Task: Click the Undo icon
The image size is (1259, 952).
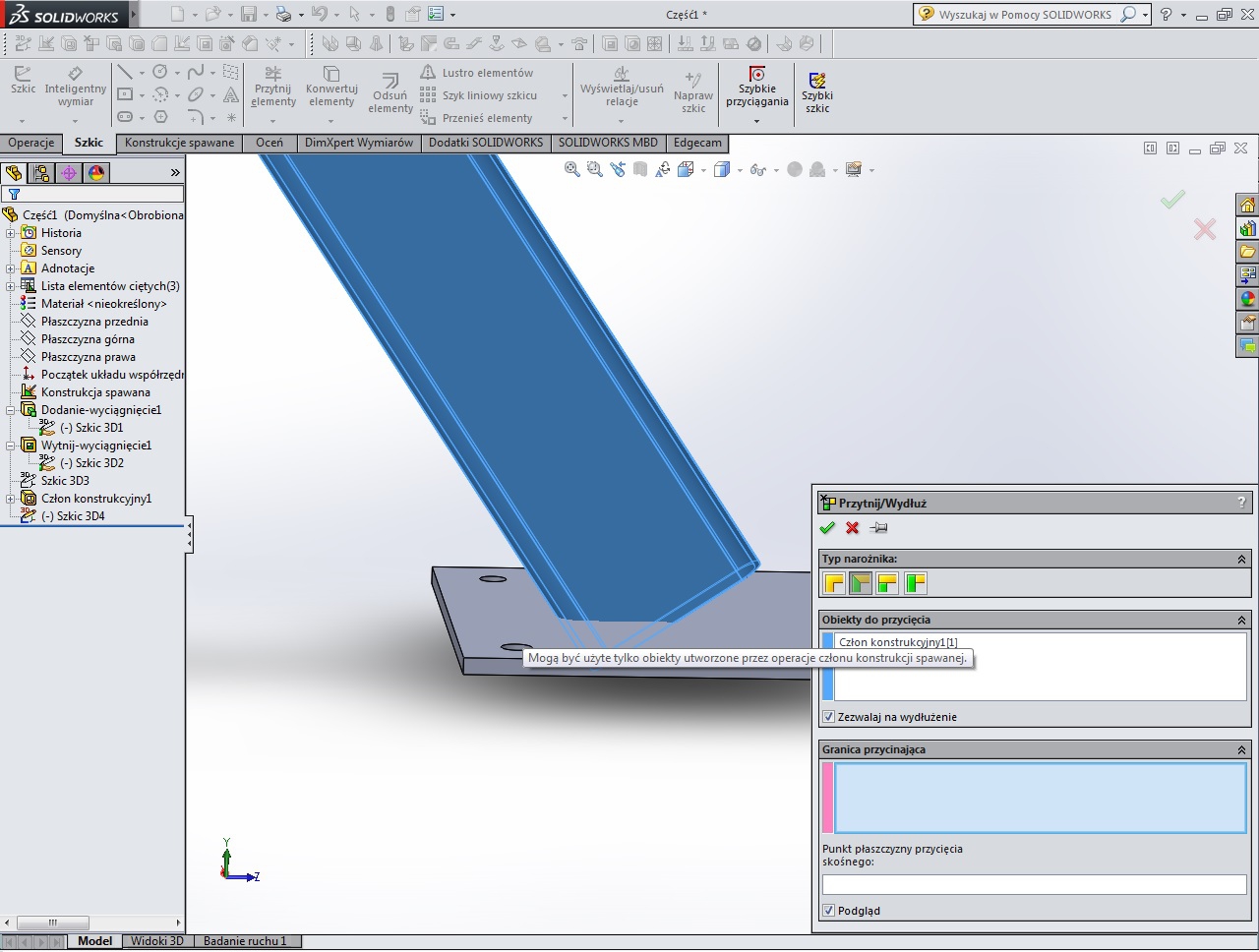Action: [319, 14]
